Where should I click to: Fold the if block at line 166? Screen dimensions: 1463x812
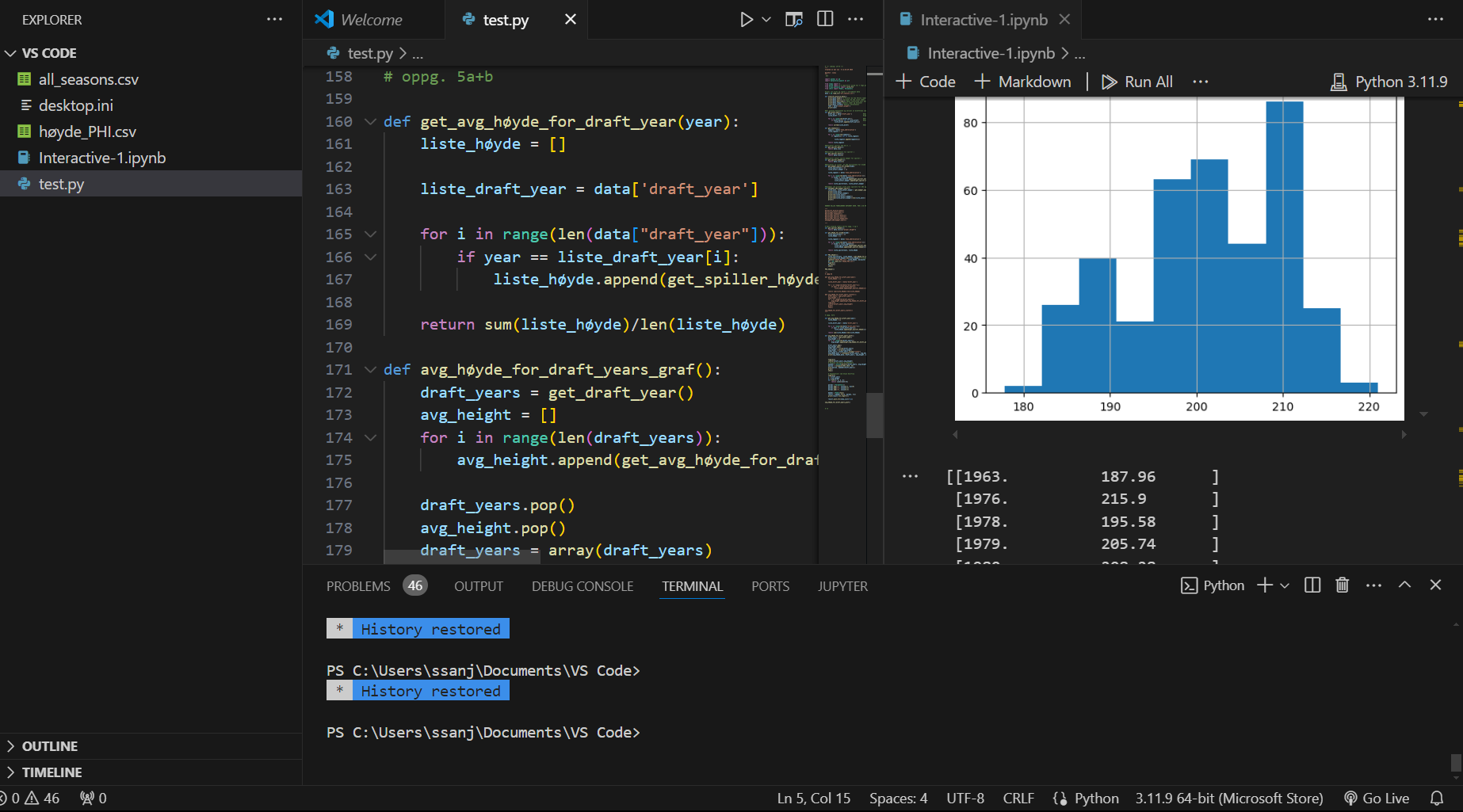370,257
